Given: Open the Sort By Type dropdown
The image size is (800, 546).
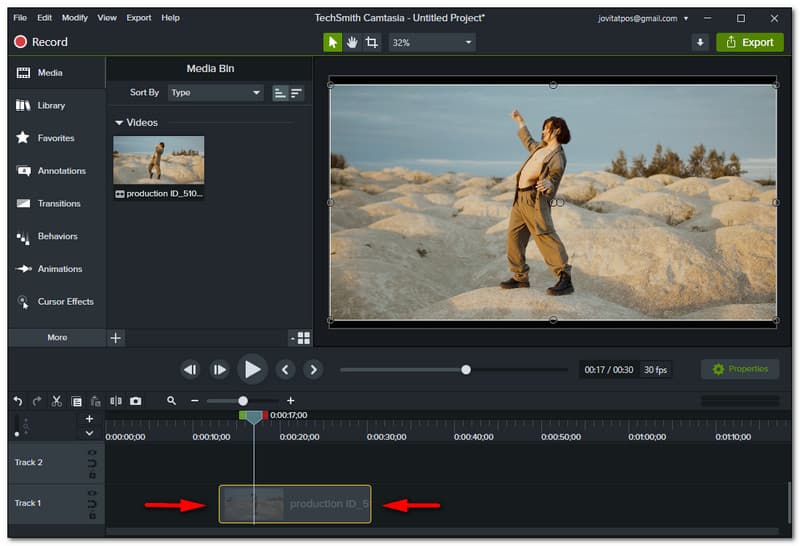Looking at the screenshot, I should click(x=215, y=92).
